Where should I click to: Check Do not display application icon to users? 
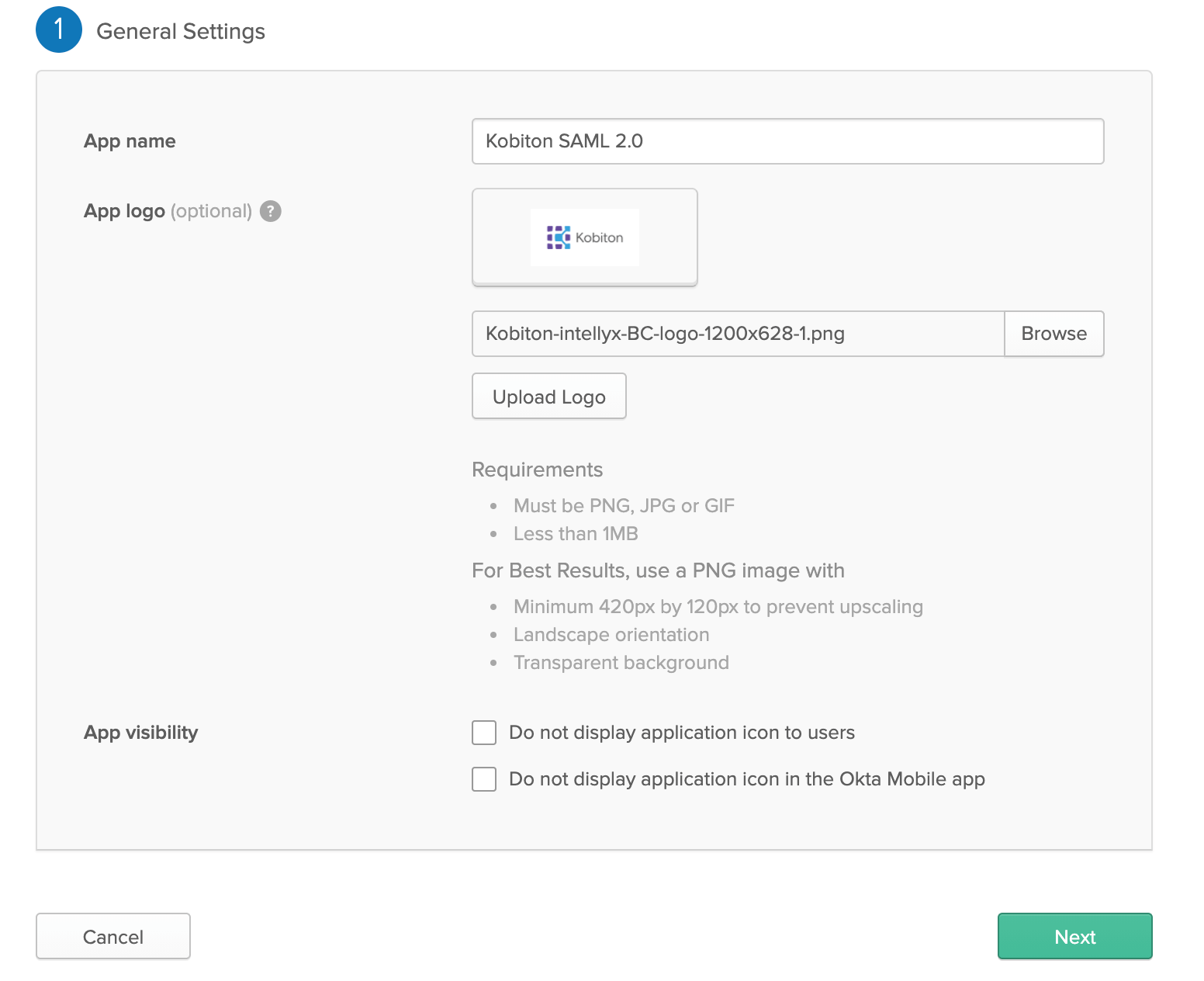[x=484, y=733]
